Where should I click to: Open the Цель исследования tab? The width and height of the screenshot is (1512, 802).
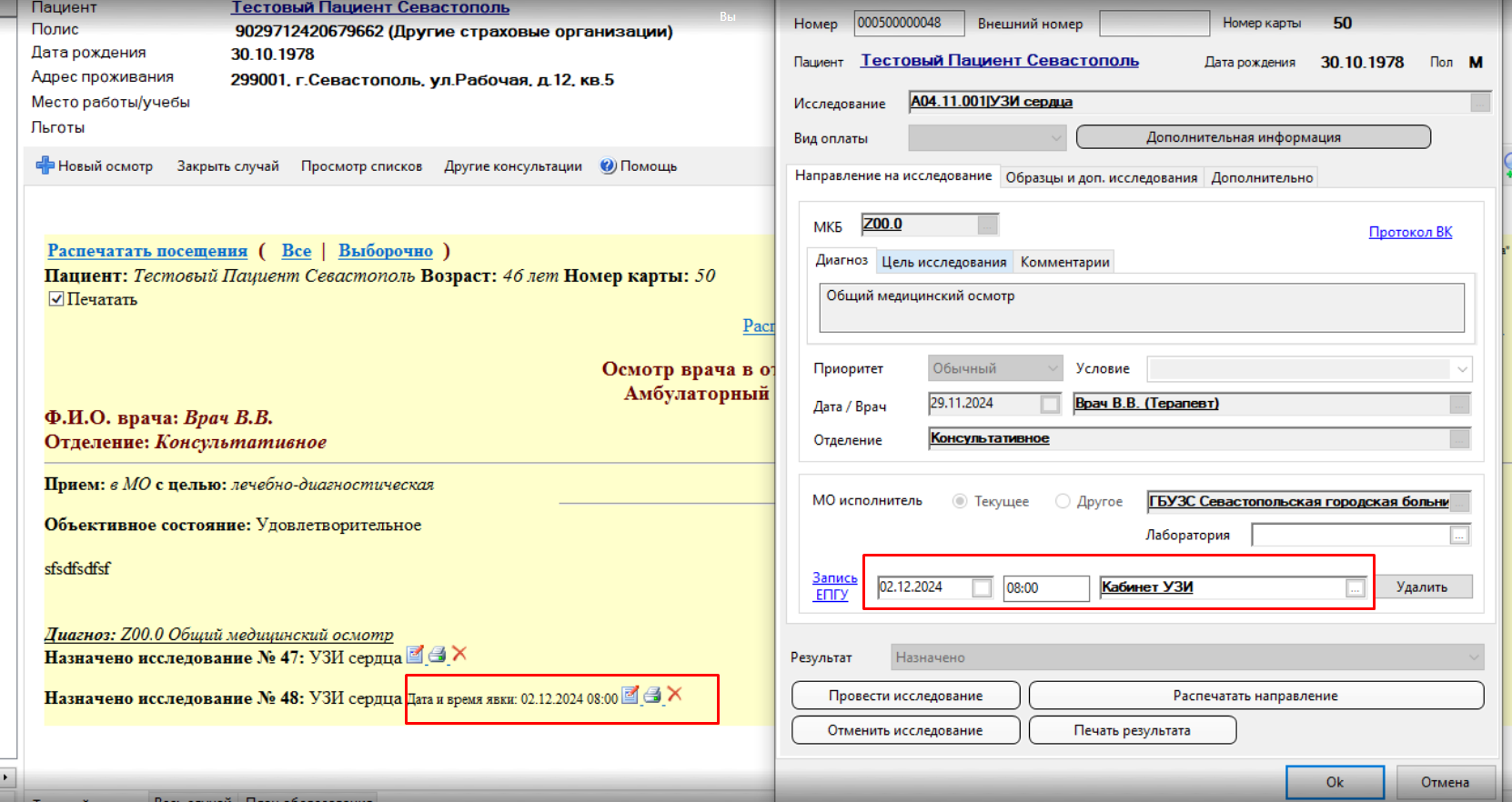[x=943, y=262]
